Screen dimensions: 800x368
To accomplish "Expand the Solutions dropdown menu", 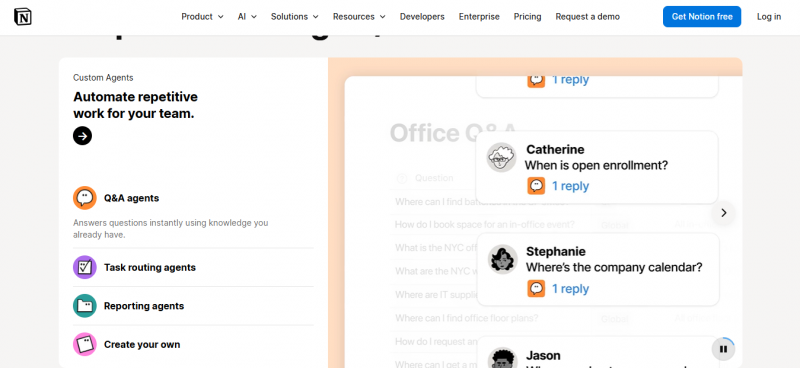I will click(x=295, y=17).
